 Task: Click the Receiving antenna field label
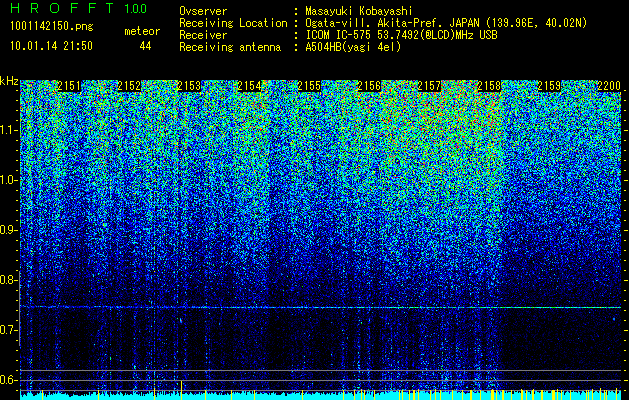[230, 47]
